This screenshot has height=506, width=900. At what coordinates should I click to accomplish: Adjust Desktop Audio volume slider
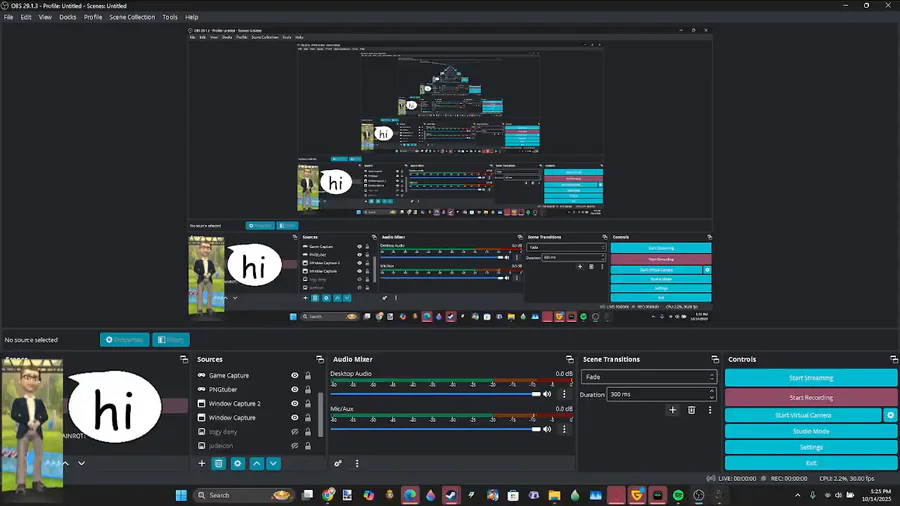click(x=435, y=394)
